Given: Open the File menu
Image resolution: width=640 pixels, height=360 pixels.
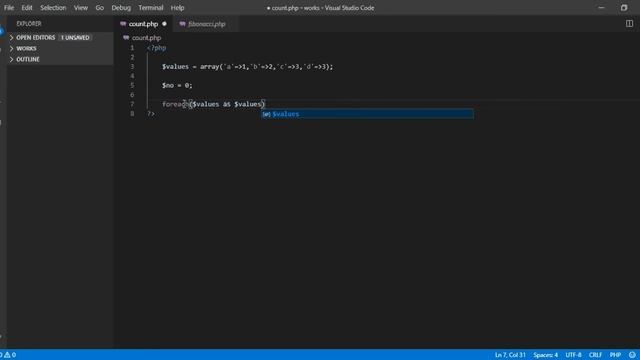Looking at the screenshot, I should click(x=9, y=8).
